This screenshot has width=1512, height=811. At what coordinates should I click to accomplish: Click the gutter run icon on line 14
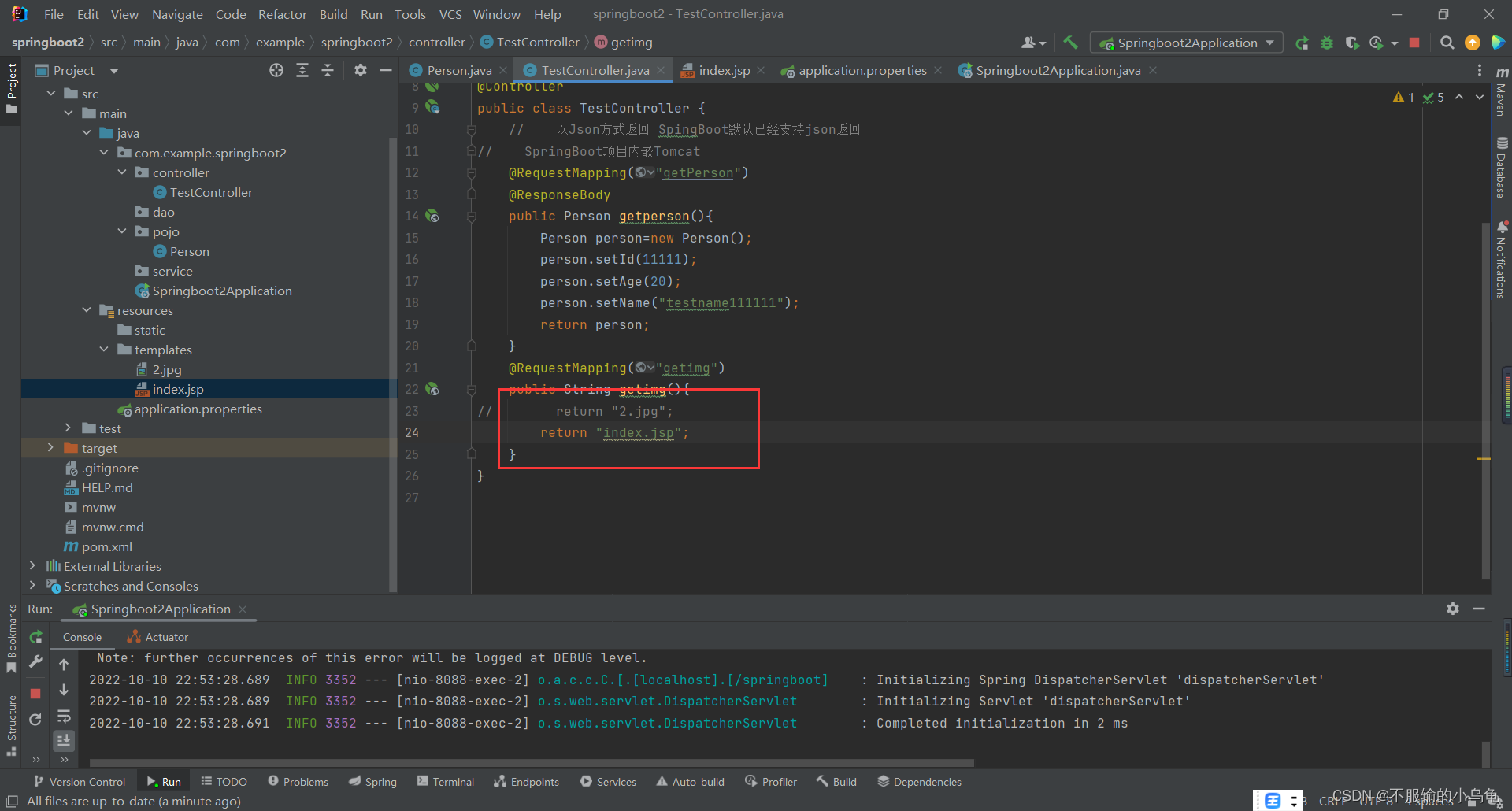click(432, 216)
